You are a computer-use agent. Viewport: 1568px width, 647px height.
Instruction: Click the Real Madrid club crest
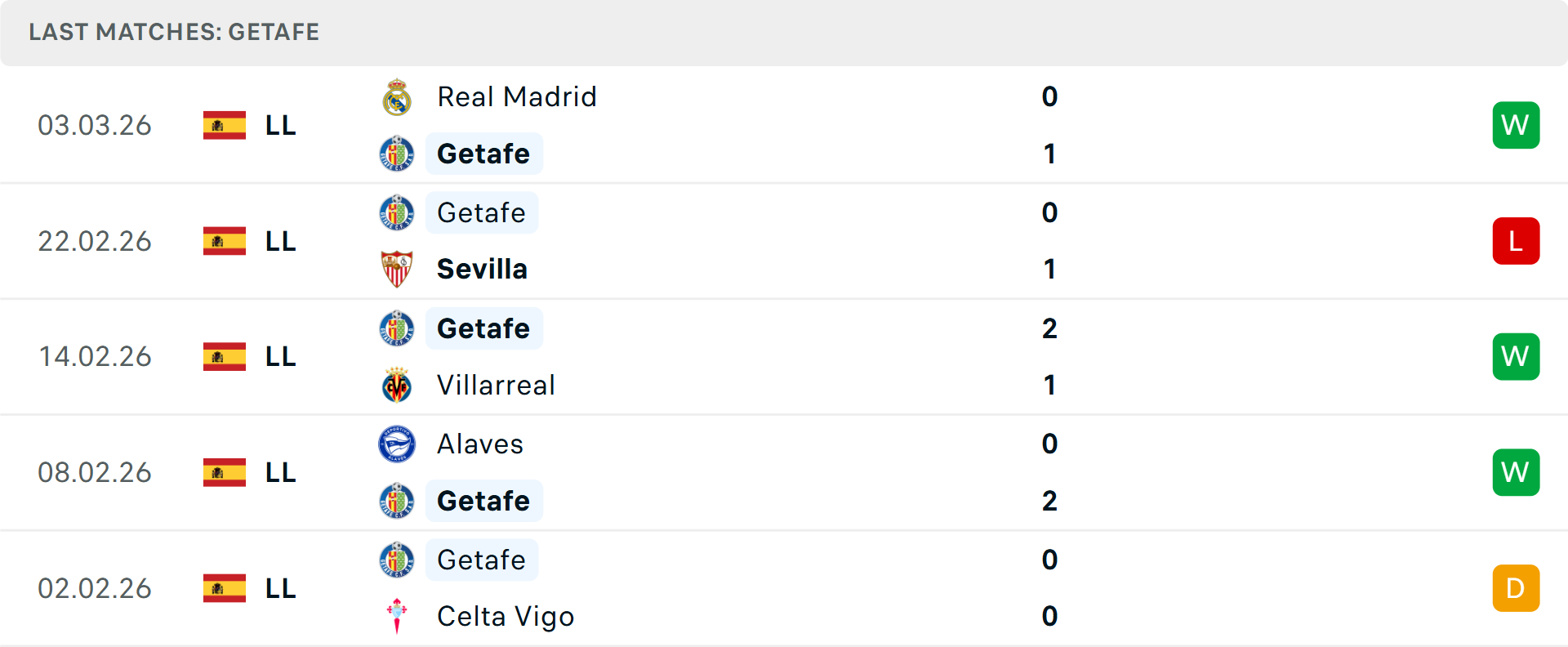coord(397,97)
